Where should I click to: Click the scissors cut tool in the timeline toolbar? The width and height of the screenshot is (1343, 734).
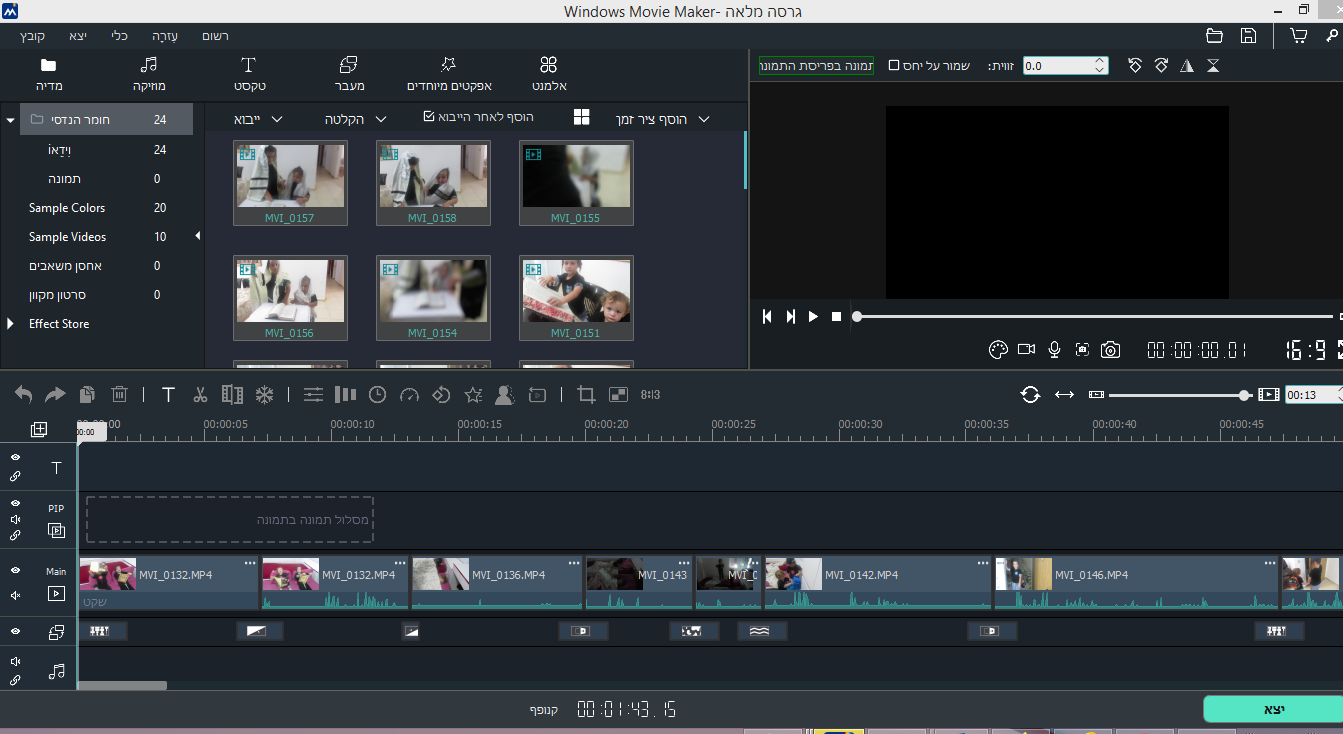[200, 395]
